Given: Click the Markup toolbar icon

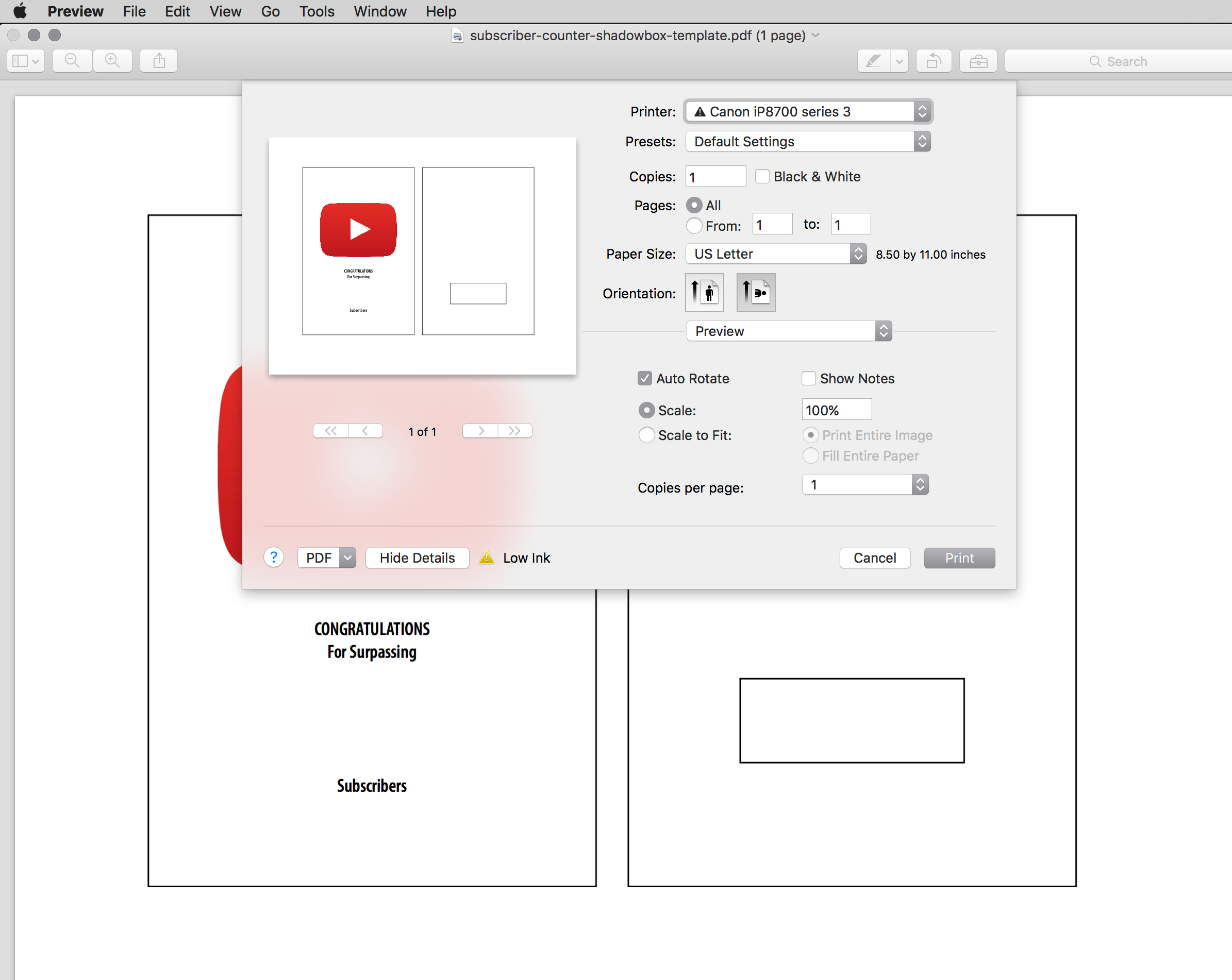Looking at the screenshot, I should [873, 60].
